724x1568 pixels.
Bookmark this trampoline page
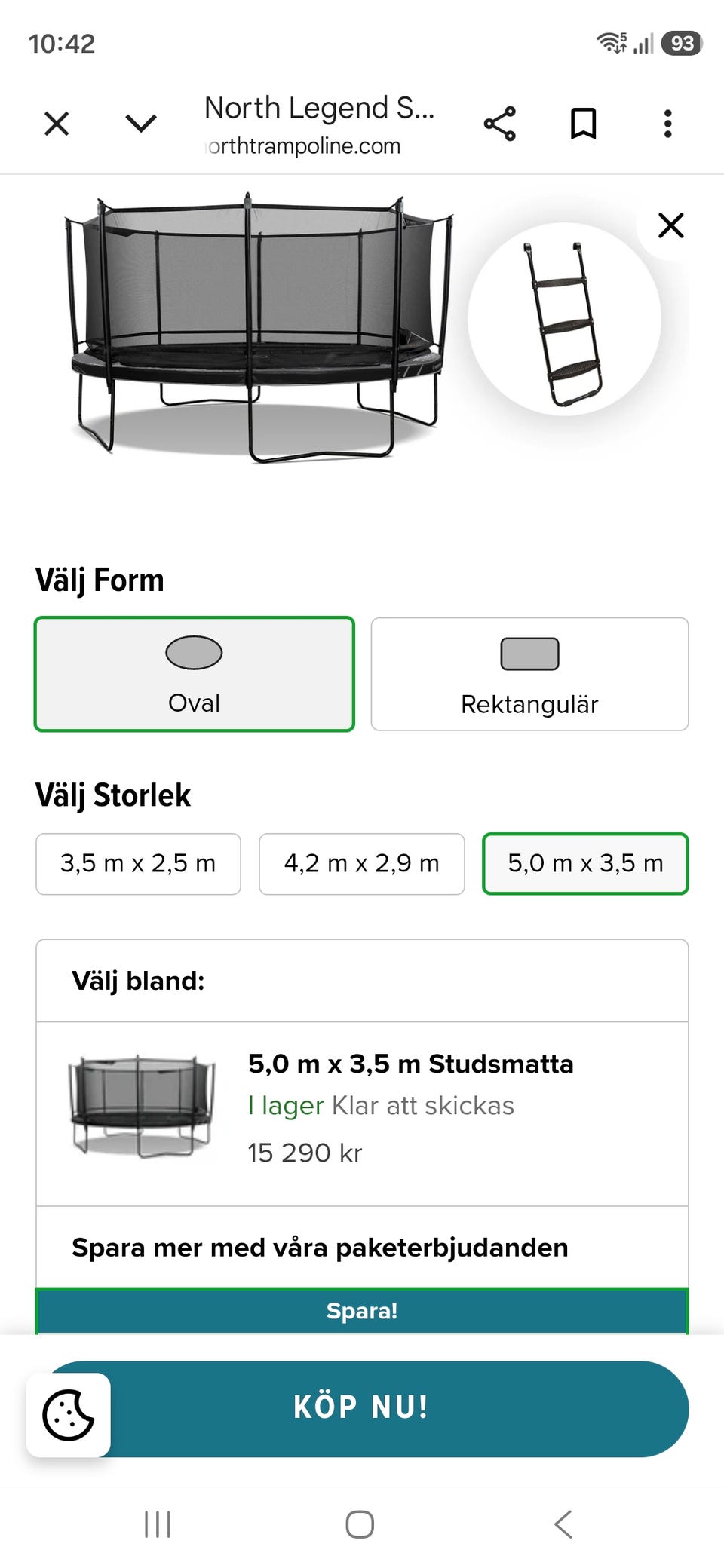click(x=583, y=124)
